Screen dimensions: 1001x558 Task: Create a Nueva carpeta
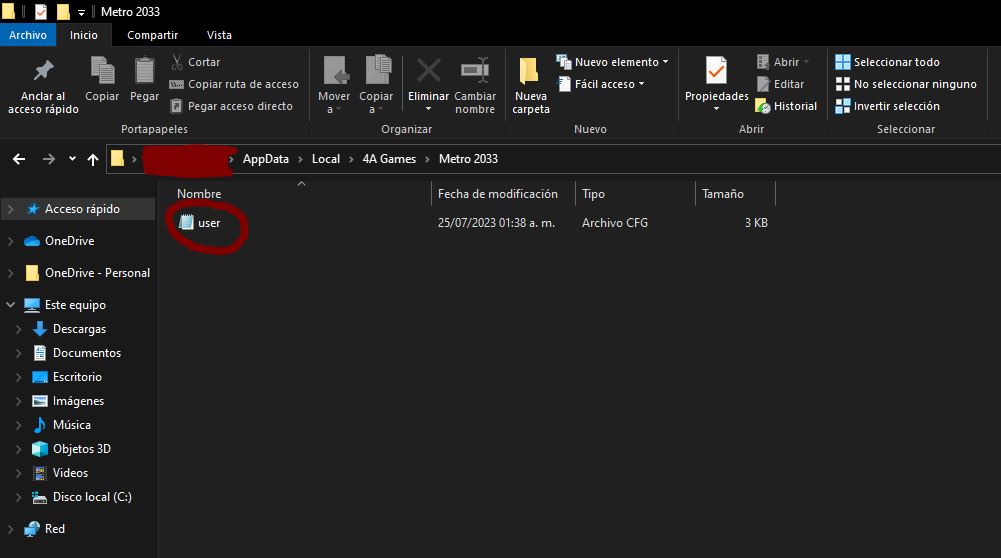530,86
